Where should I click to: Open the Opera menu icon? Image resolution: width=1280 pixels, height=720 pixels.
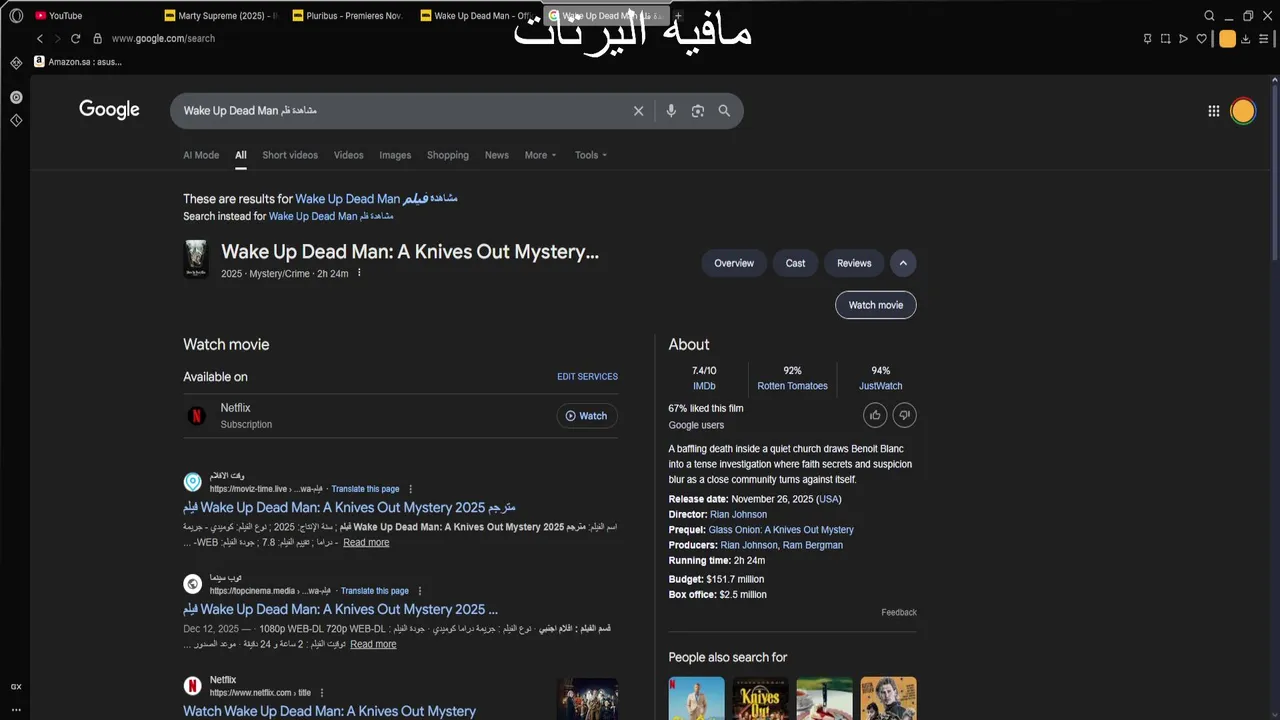click(16, 15)
